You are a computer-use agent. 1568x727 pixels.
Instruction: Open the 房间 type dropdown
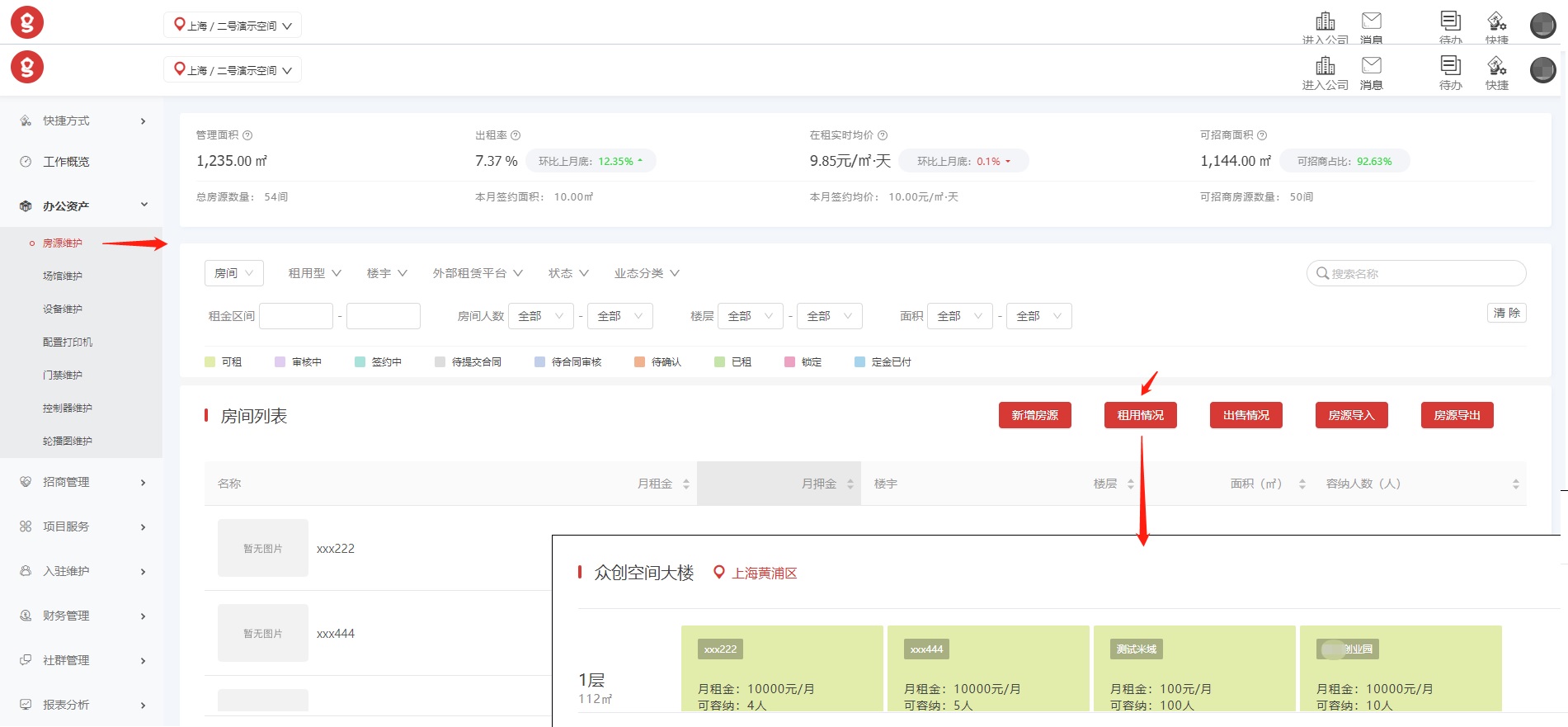click(x=233, y=273)
